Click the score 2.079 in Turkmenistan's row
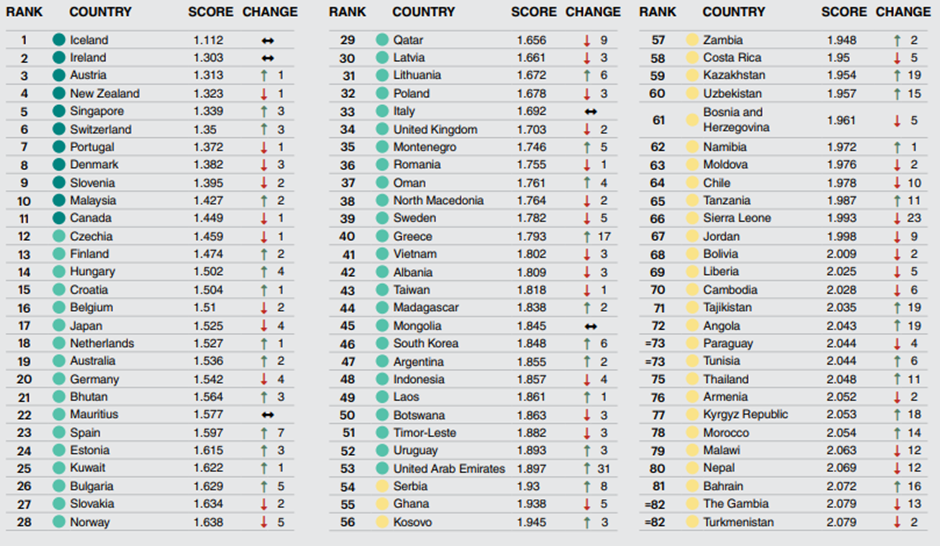 [x=842, y=522]
